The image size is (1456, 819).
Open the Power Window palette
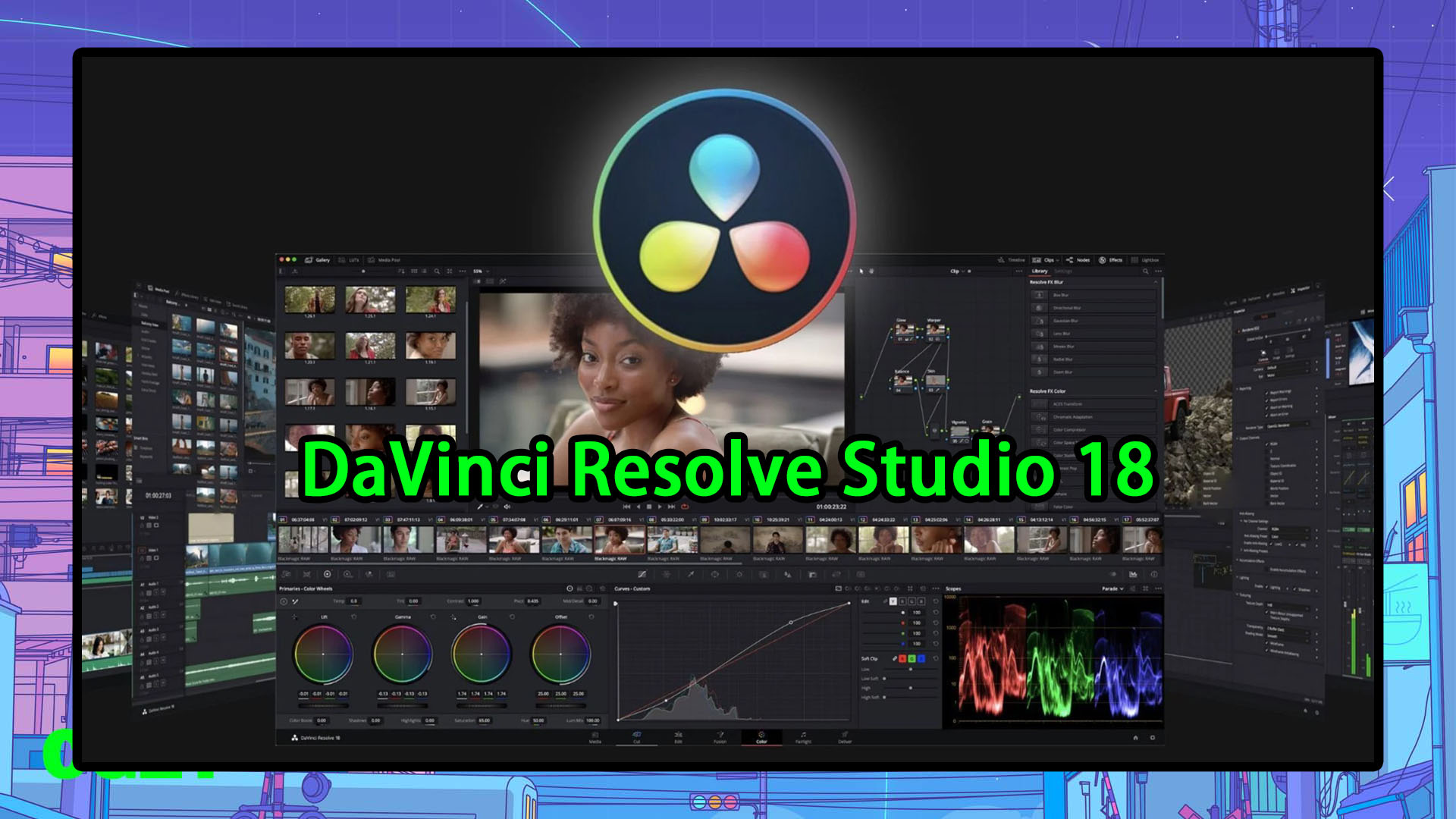tap(715, 574)
